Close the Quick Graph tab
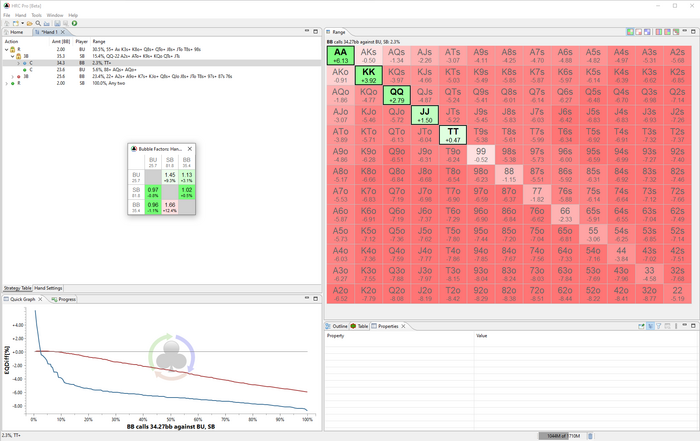Viewport: 700px width, 441px height. tap(40, 299)
